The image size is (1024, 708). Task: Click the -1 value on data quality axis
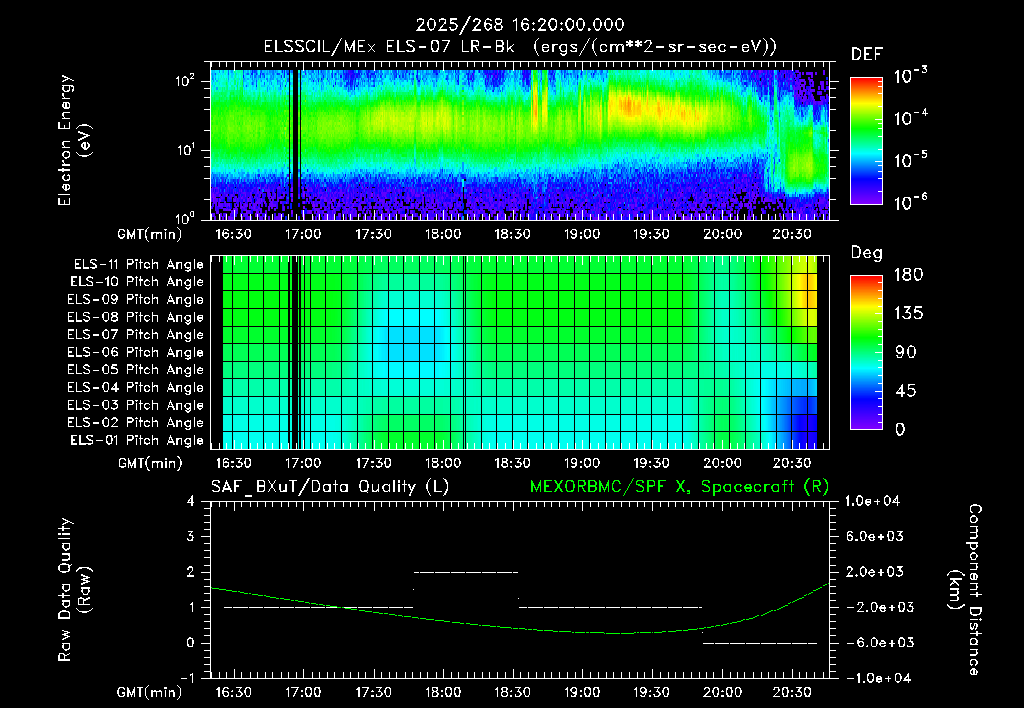pyautogui.click(x=188, y=678)
